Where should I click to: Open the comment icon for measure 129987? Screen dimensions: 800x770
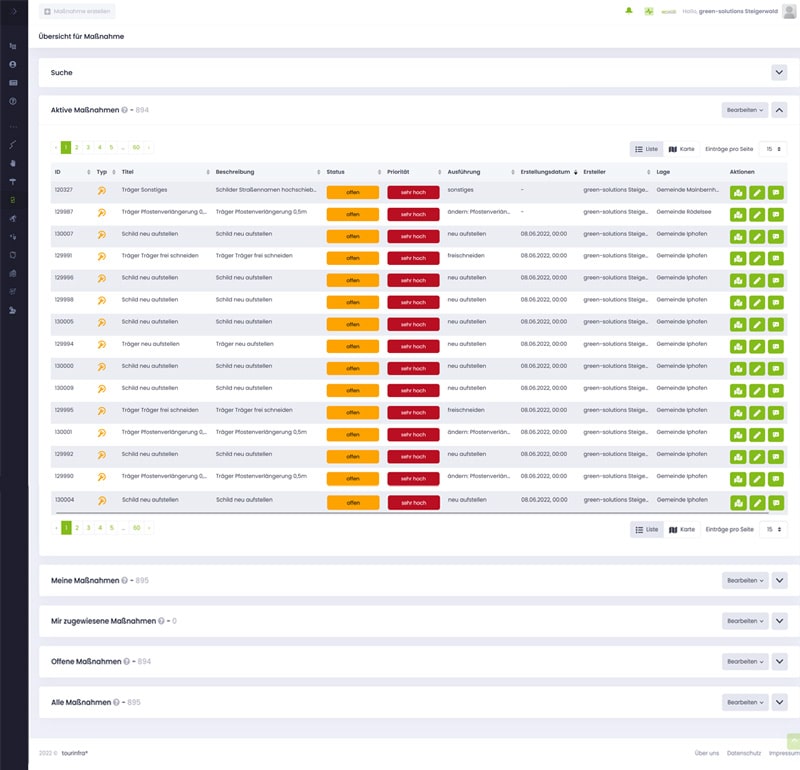pyautogui.click(x=775, y=215)
